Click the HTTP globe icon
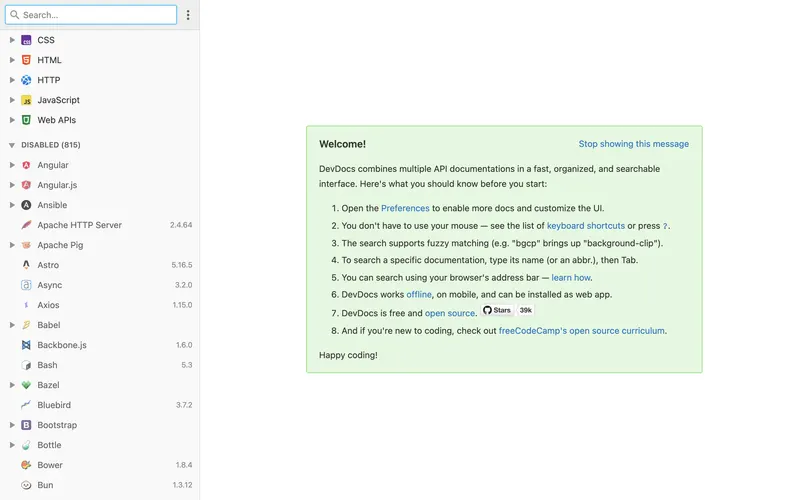The image size is (800, 500). 26,80
